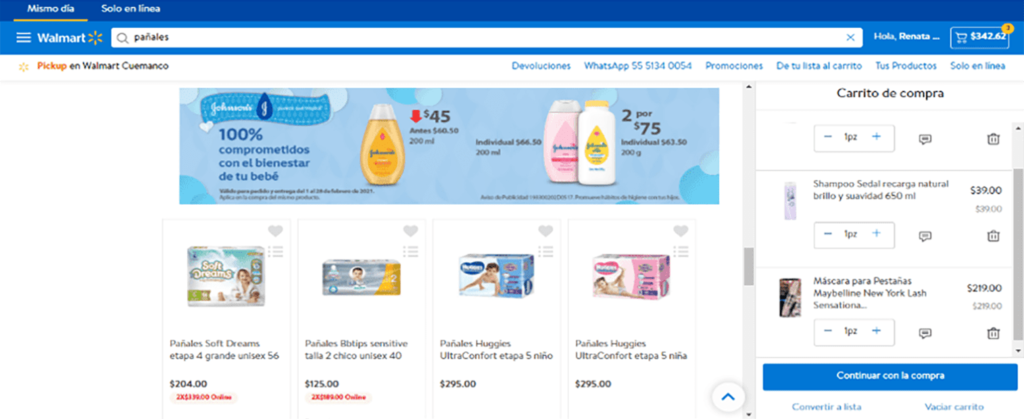Screen dimensions: 1024x419
Task: Click Continuar con la compra button
Action: [890, 376]
